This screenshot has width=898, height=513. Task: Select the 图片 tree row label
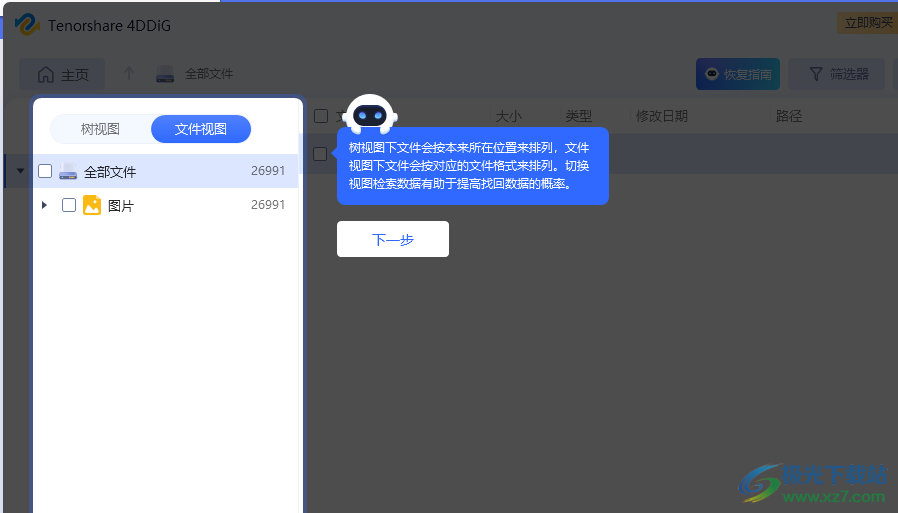[x=121, y=206]
